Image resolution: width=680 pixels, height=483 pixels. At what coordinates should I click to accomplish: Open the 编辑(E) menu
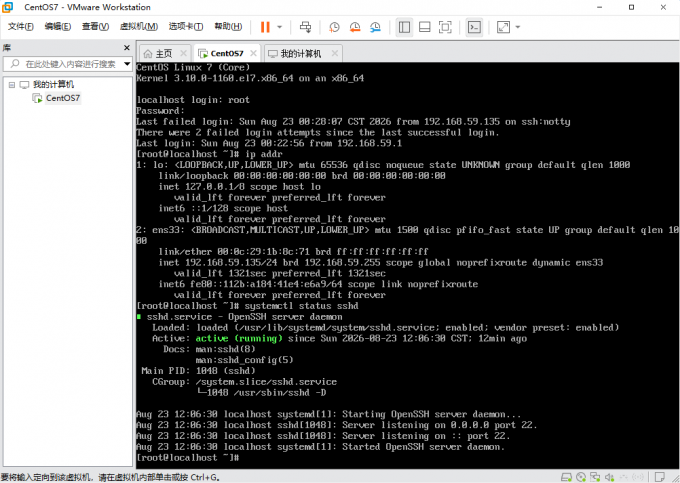[x=58, y=26]
